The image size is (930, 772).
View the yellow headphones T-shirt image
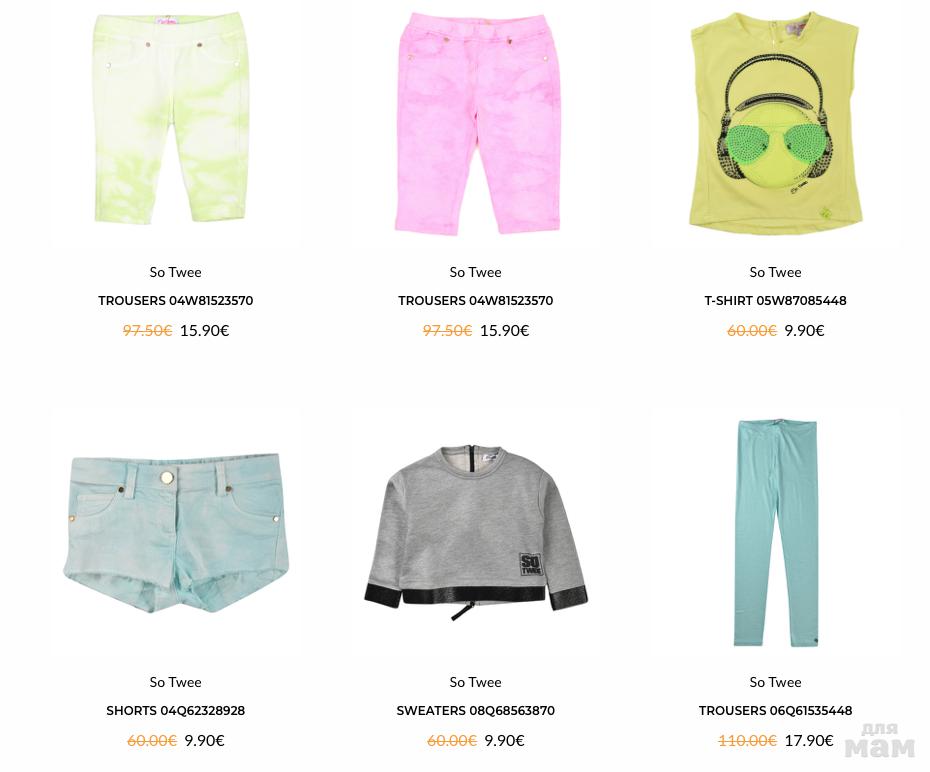coord(775,122)
